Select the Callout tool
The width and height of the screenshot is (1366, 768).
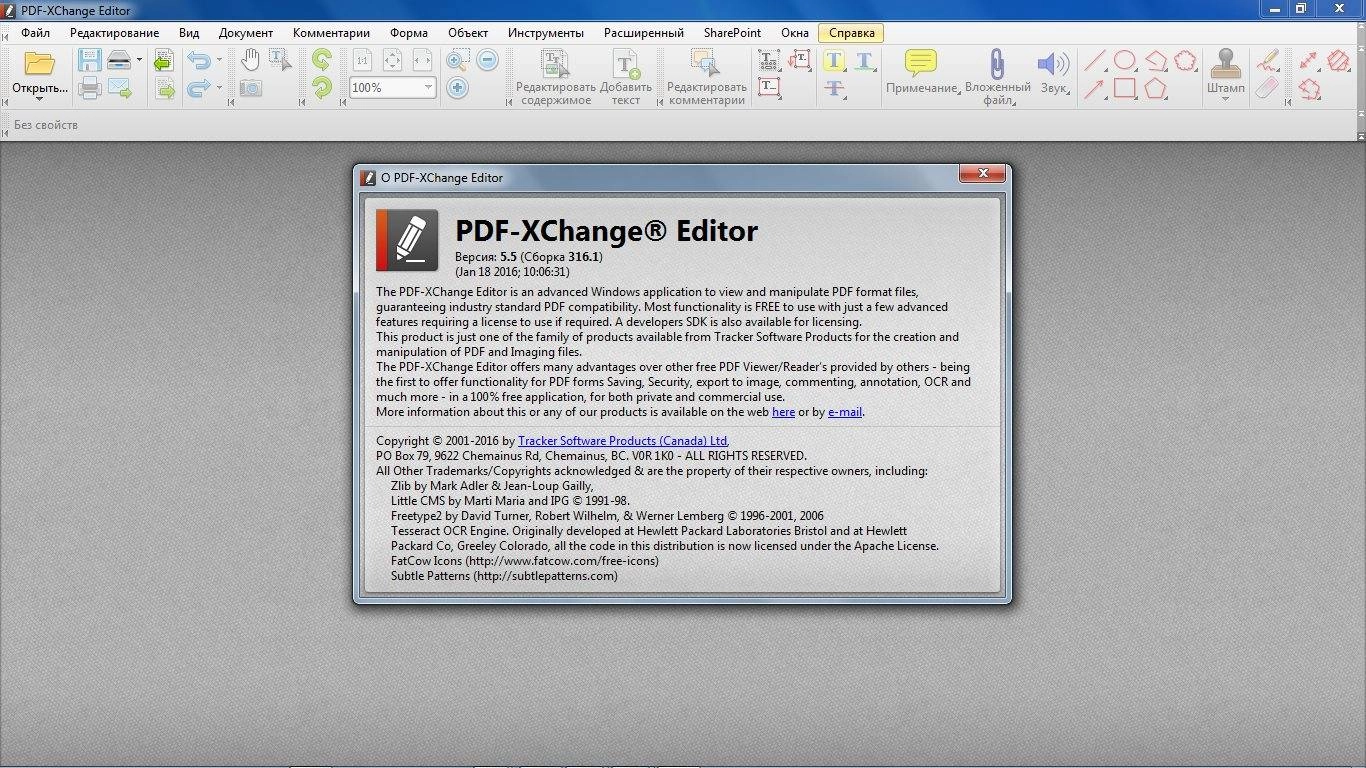(799, 61)
